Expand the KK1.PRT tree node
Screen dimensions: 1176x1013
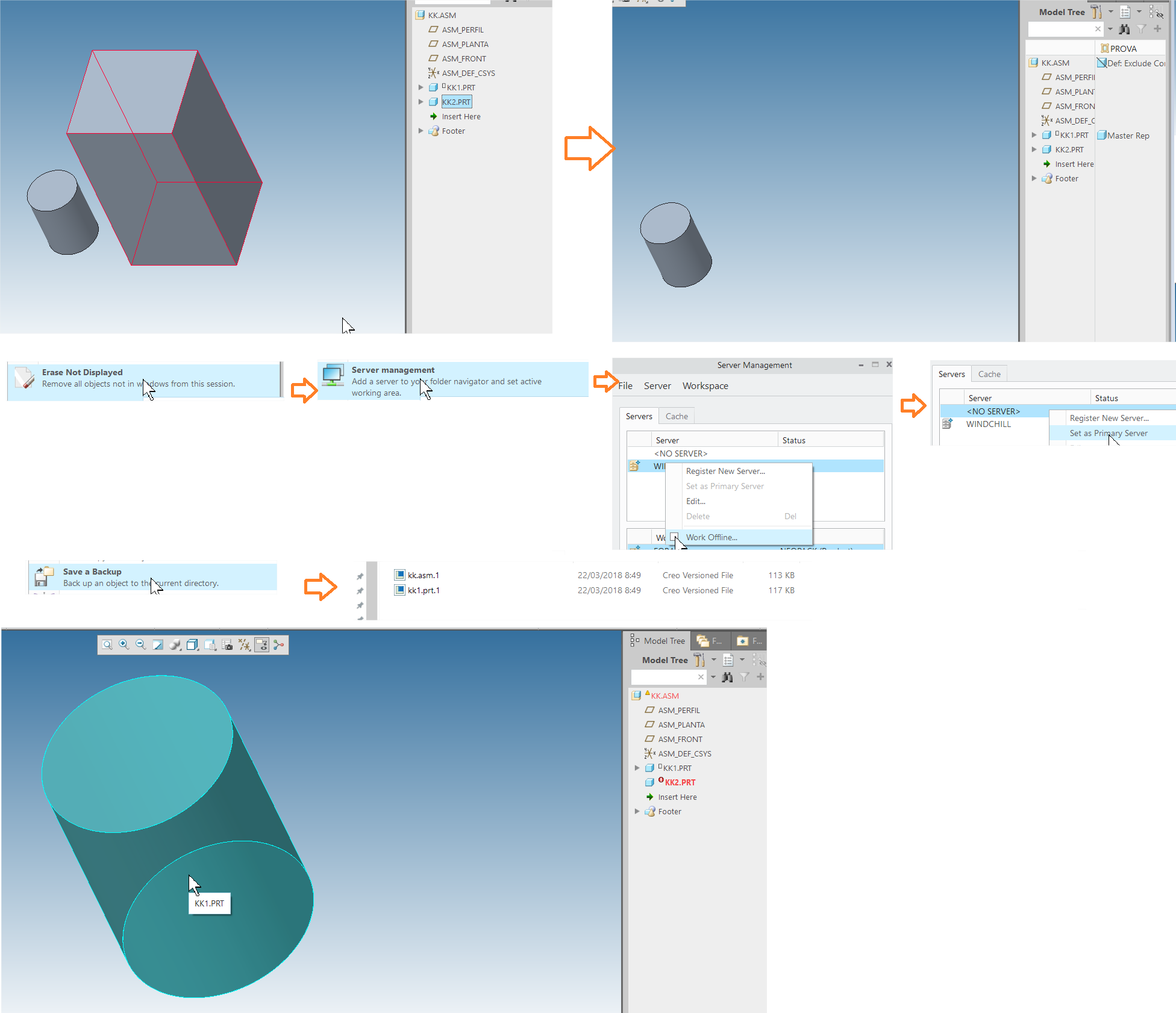point(637,768)
